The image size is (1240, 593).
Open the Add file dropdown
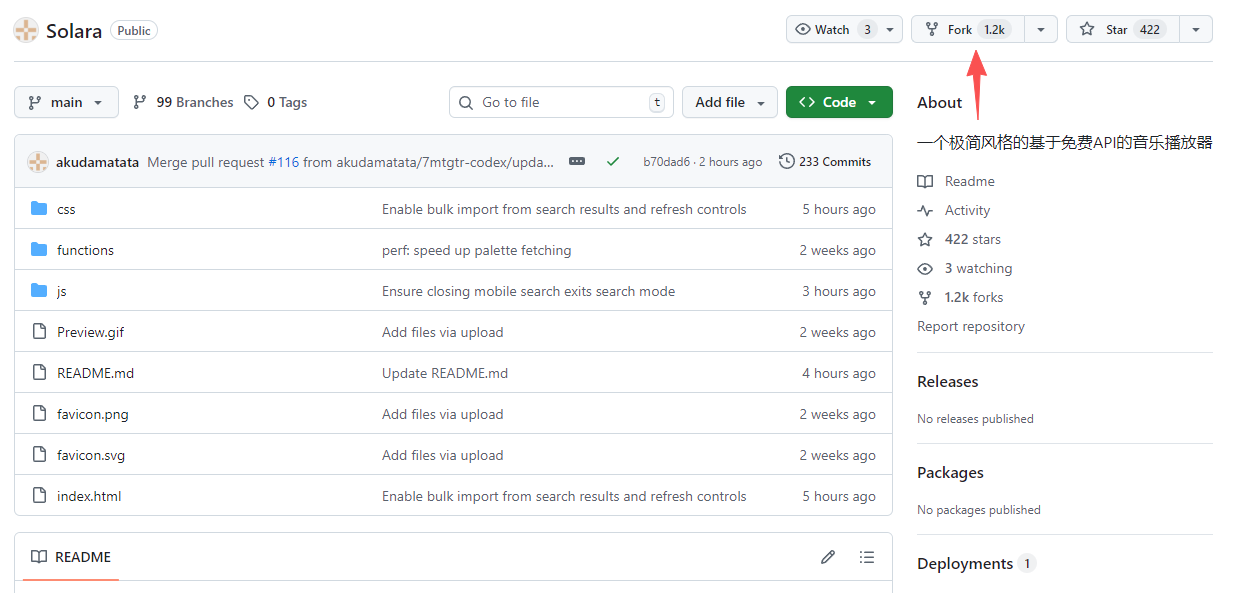(x=729, y=102)
